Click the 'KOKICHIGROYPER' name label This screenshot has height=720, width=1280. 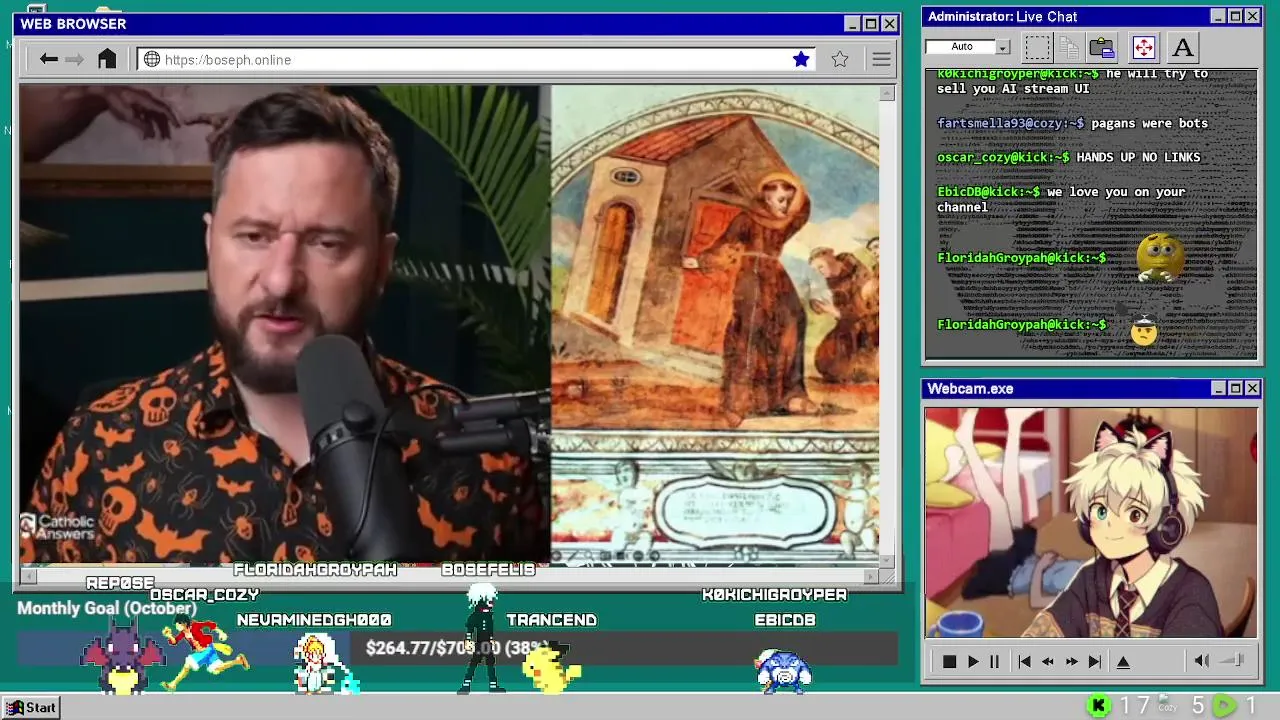tap(775, 594)
